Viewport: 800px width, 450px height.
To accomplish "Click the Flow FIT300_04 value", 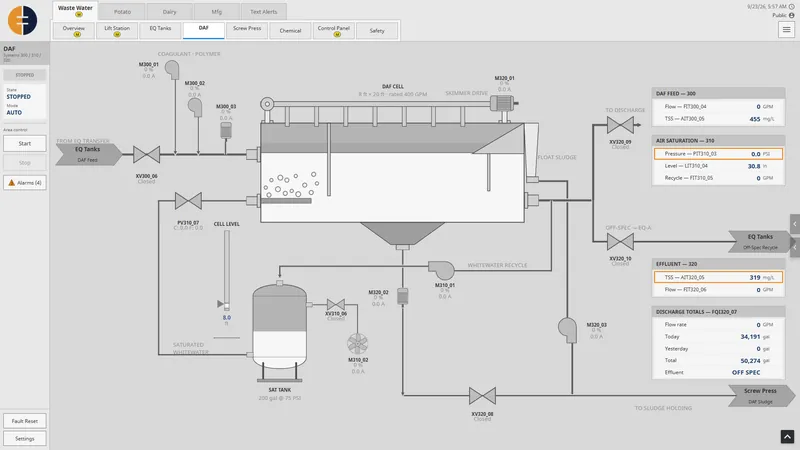I will coord(758,107).
